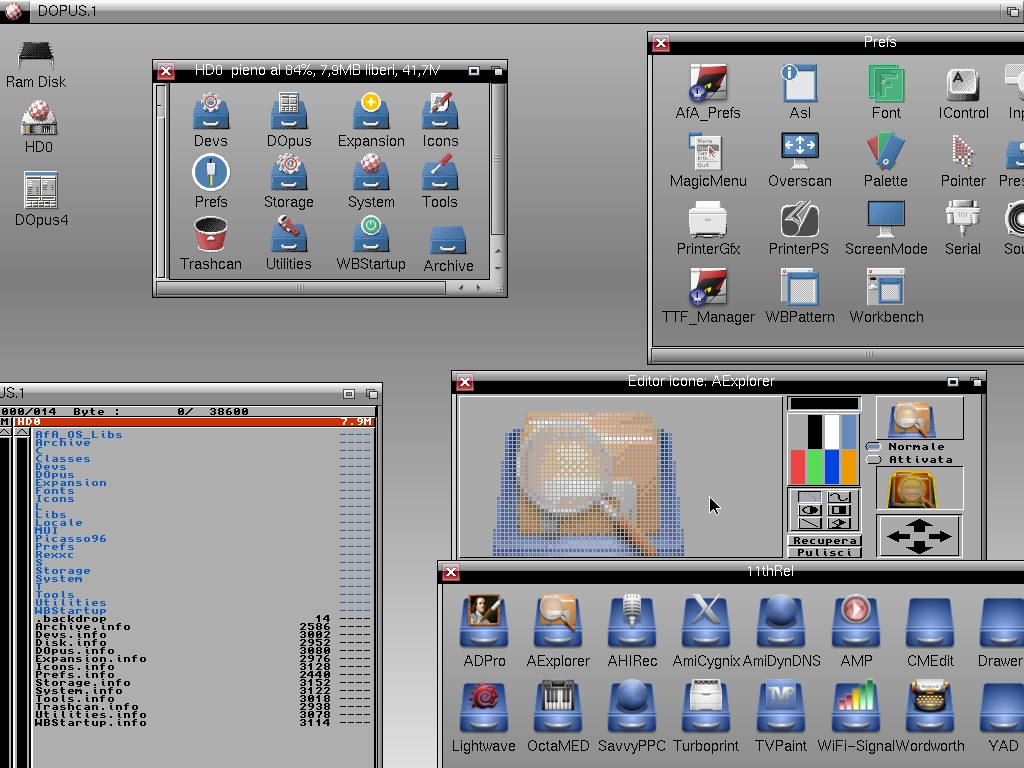Click the Recupera button
1024x768 pixels.
[x=824, y=541]
